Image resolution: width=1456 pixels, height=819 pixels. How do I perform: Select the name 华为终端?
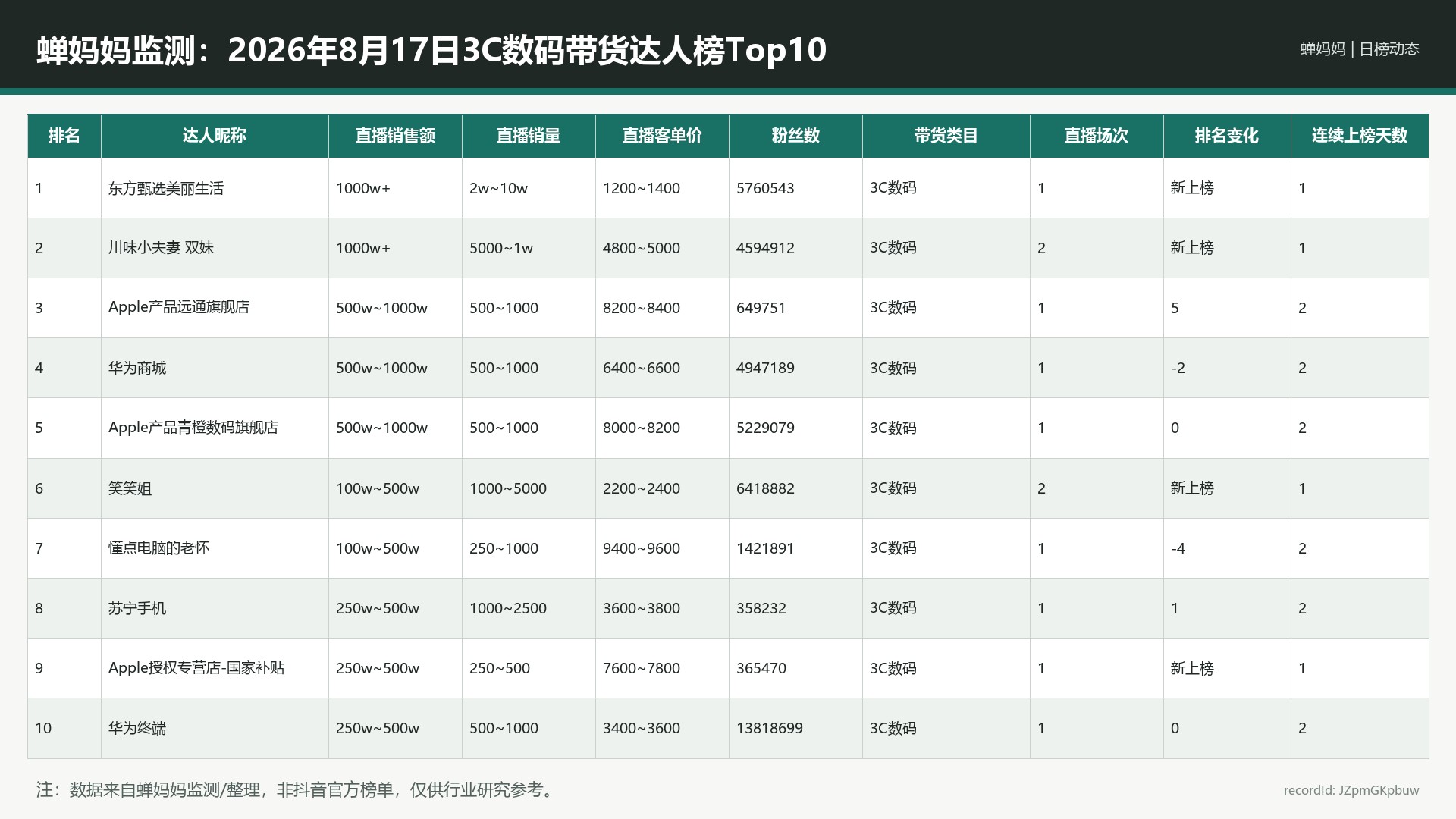(137, 728)
